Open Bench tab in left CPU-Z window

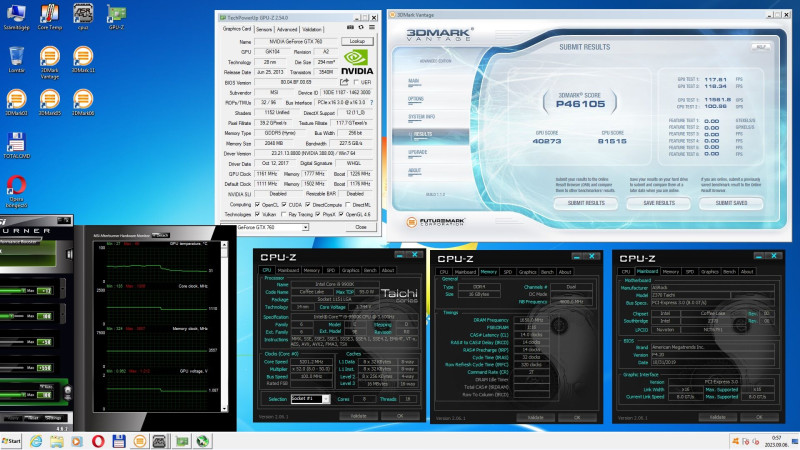(370, 270)
